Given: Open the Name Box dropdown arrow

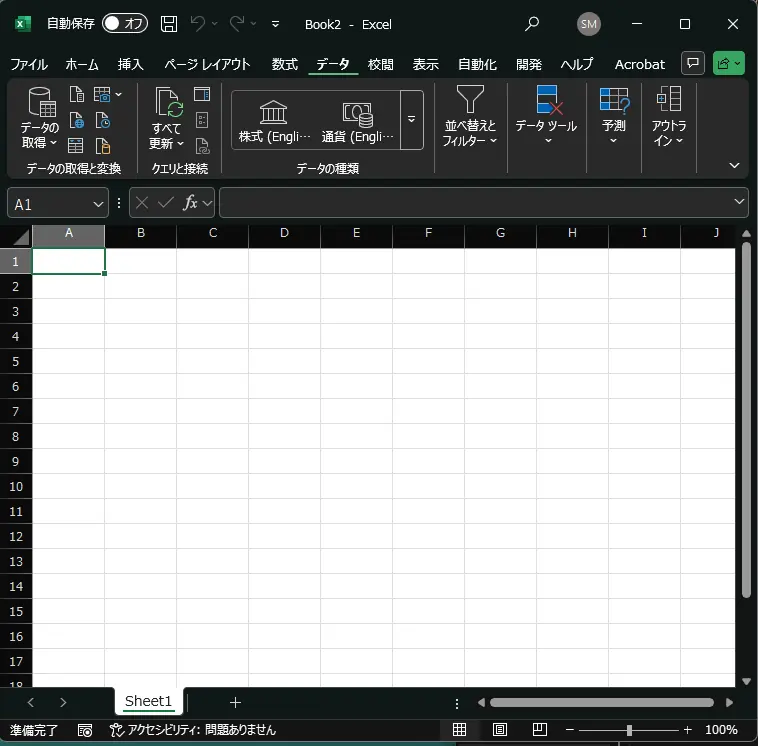Looking at the screenshot, I should (x=98, y=204).
